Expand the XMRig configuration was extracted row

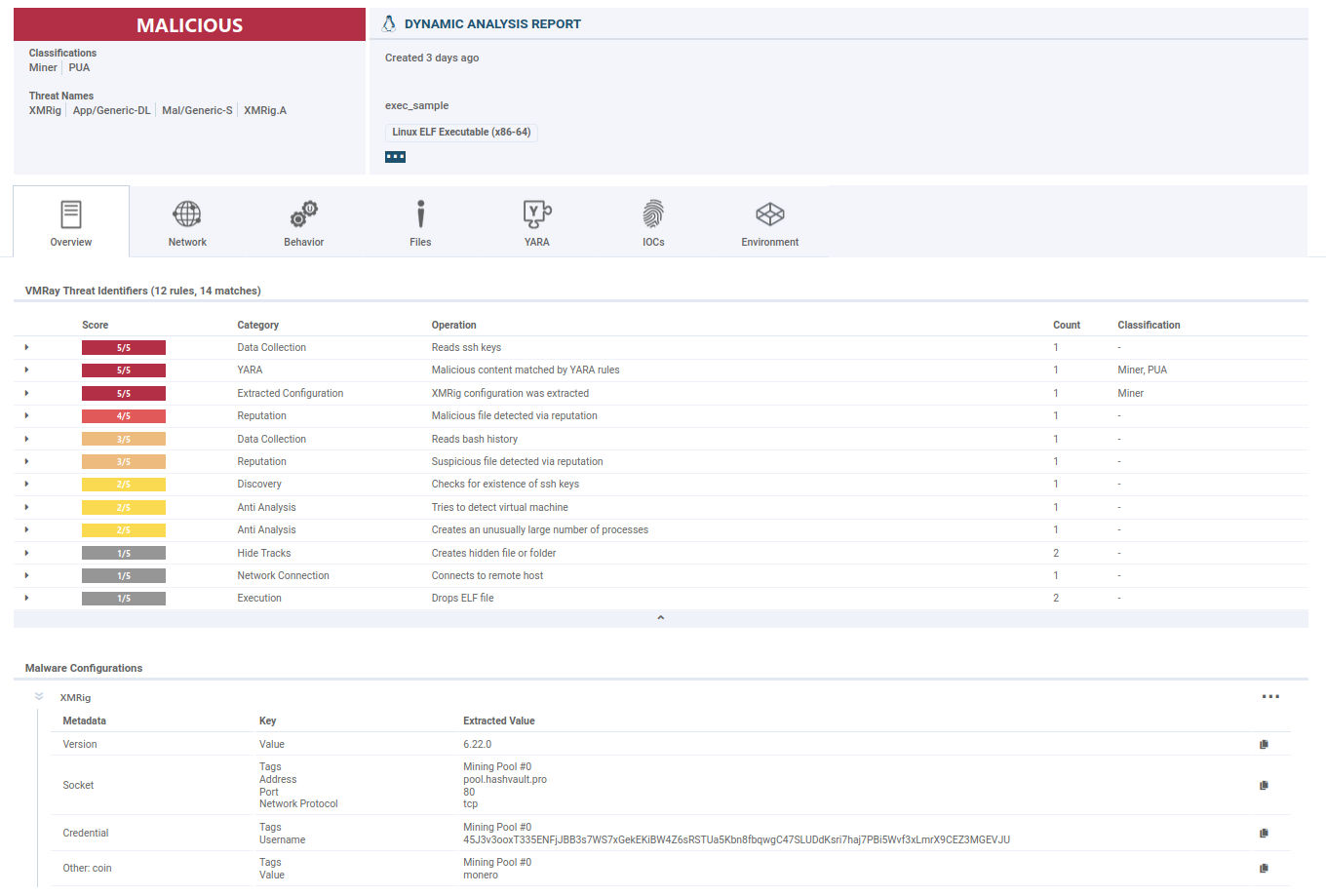tap(26, 393)
